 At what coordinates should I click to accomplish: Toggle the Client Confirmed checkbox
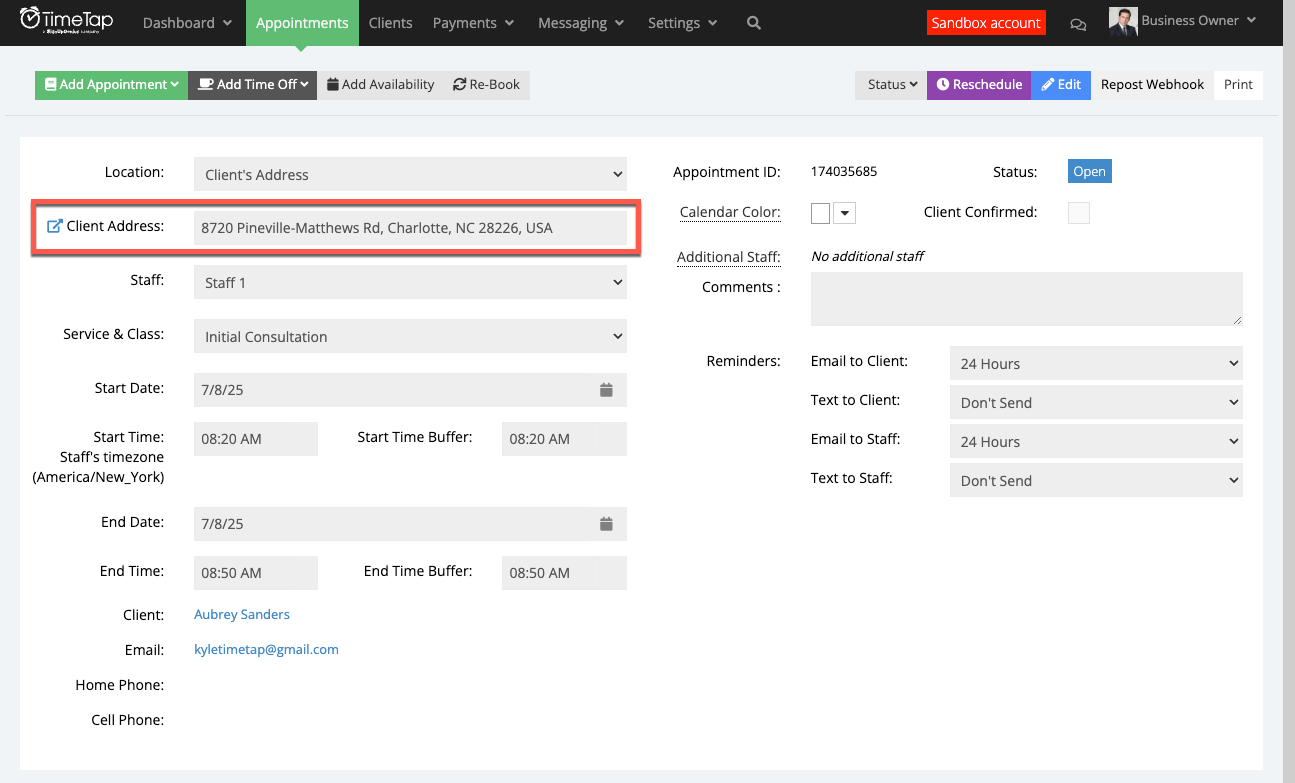coord(1078,212)
